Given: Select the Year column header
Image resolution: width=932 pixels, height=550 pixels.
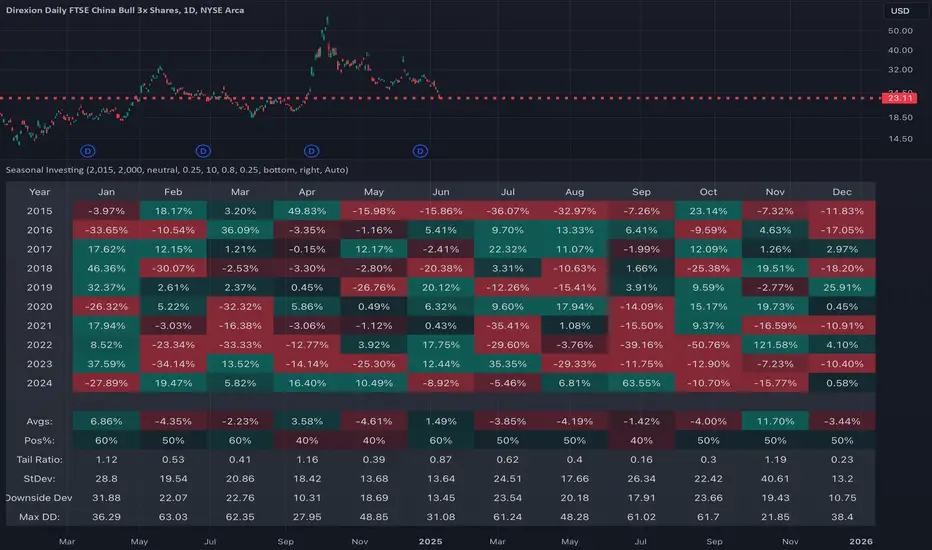Looking at the screenshot, I should pos(40,192).
